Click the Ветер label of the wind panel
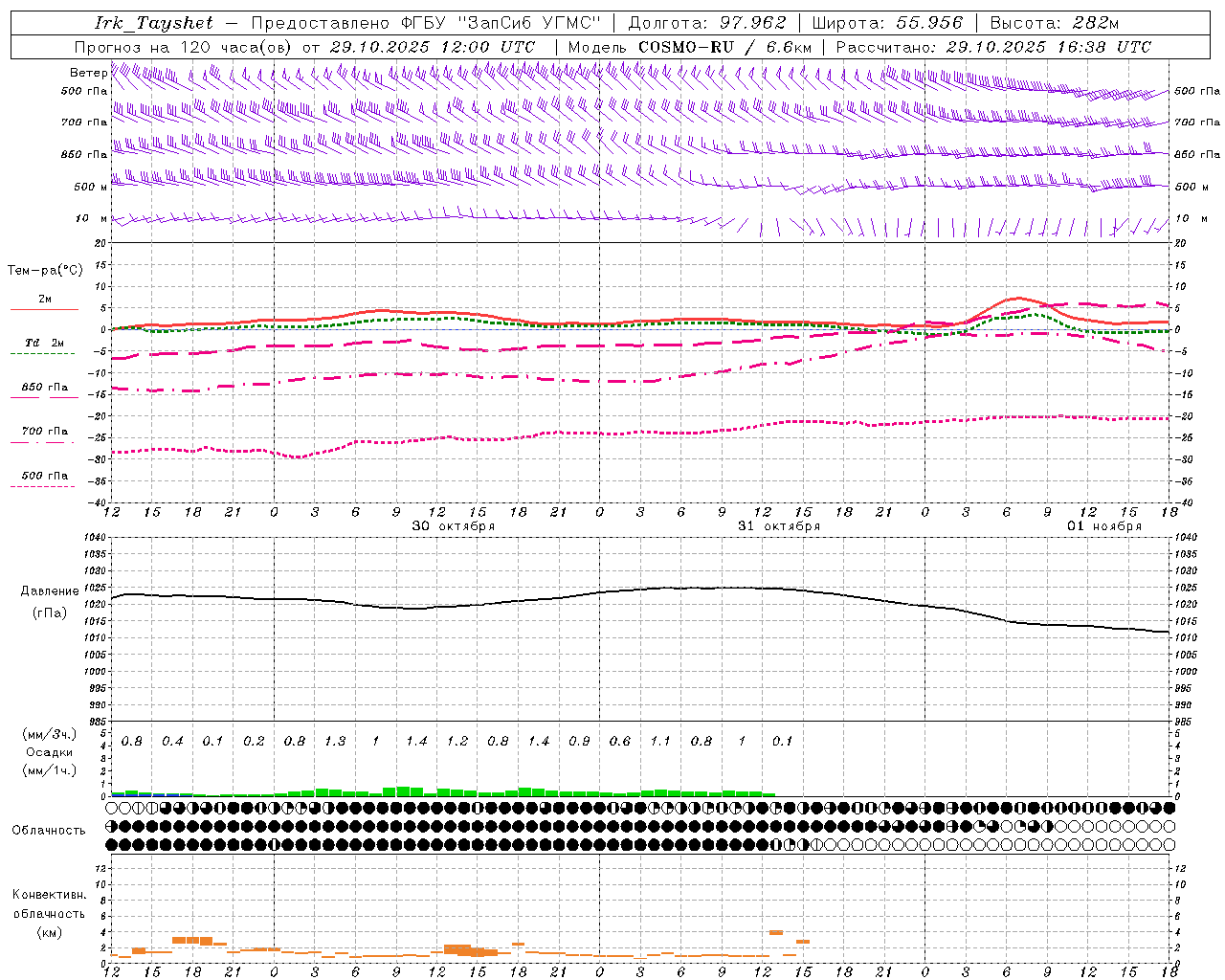Viewport: 1225px width, 980px height. (88, 73)
